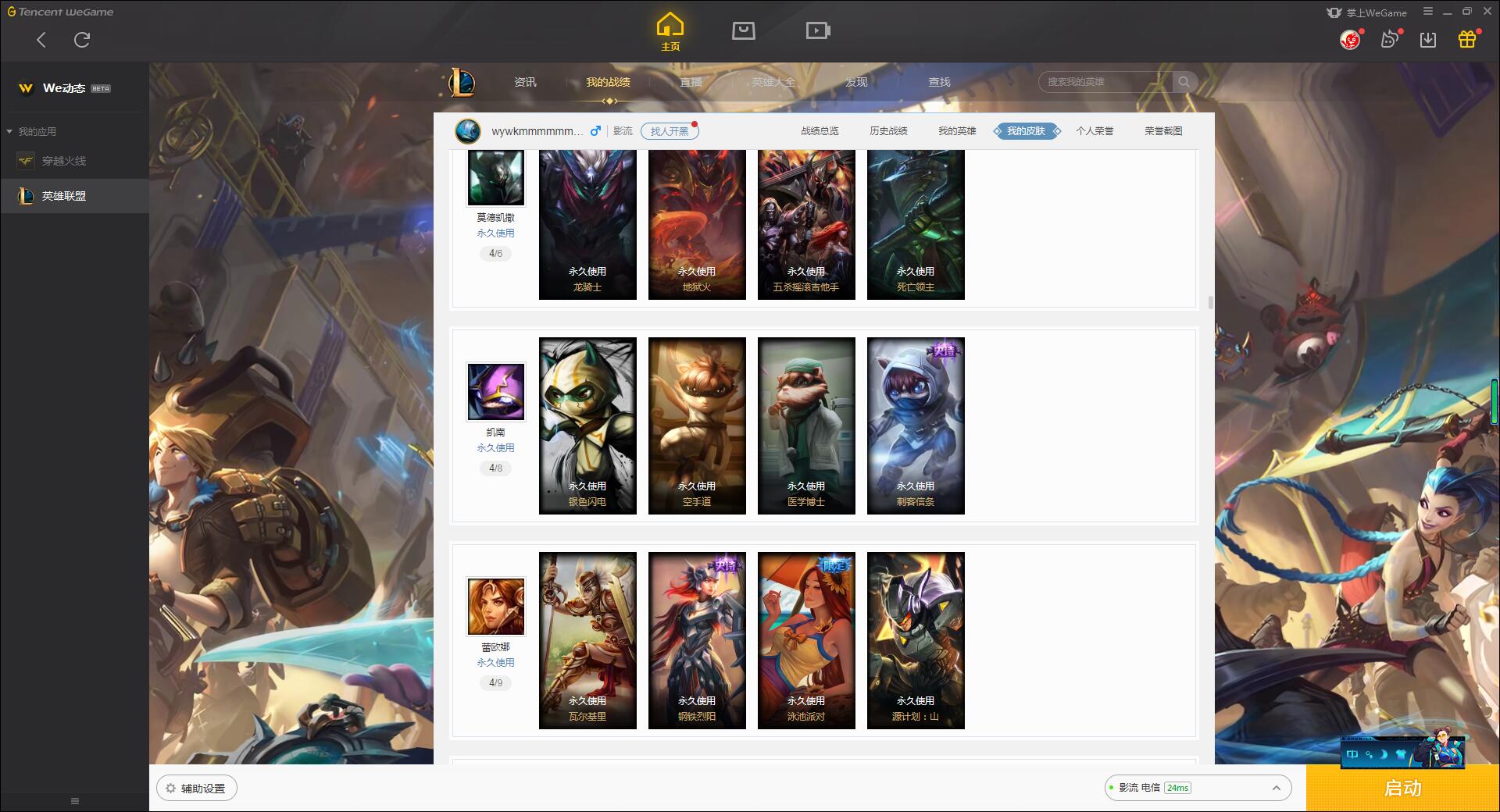
Task: Click the 找人开黑 button
Action: 670,131
